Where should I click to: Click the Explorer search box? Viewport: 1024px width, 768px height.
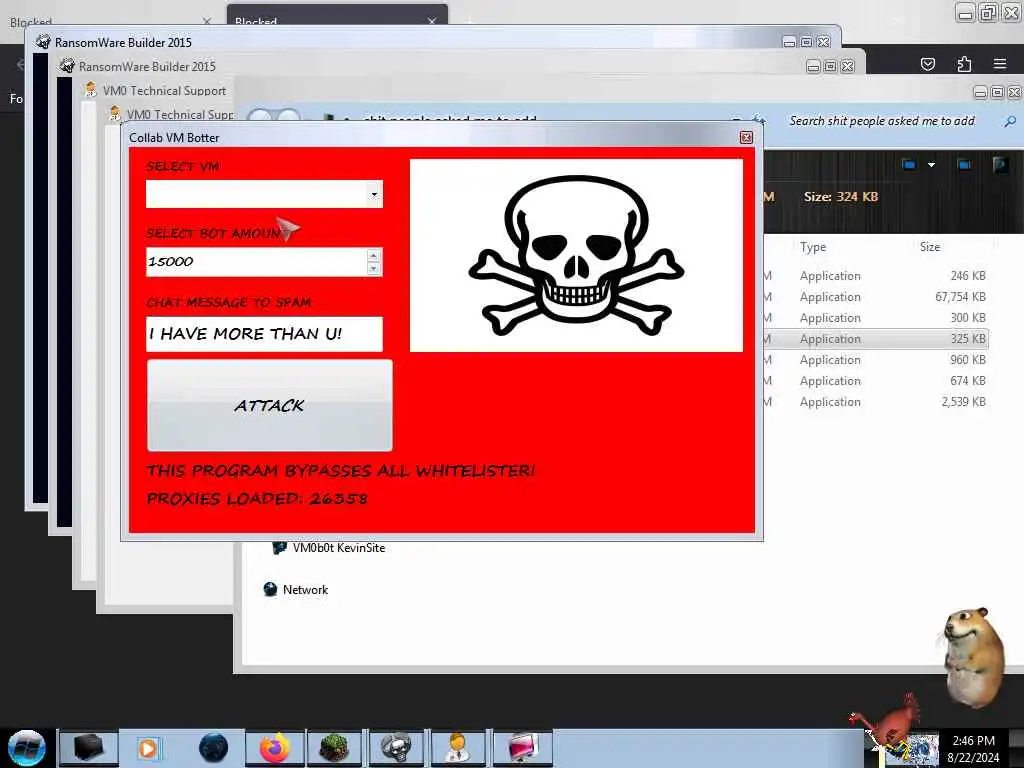[x=882, y=121]
